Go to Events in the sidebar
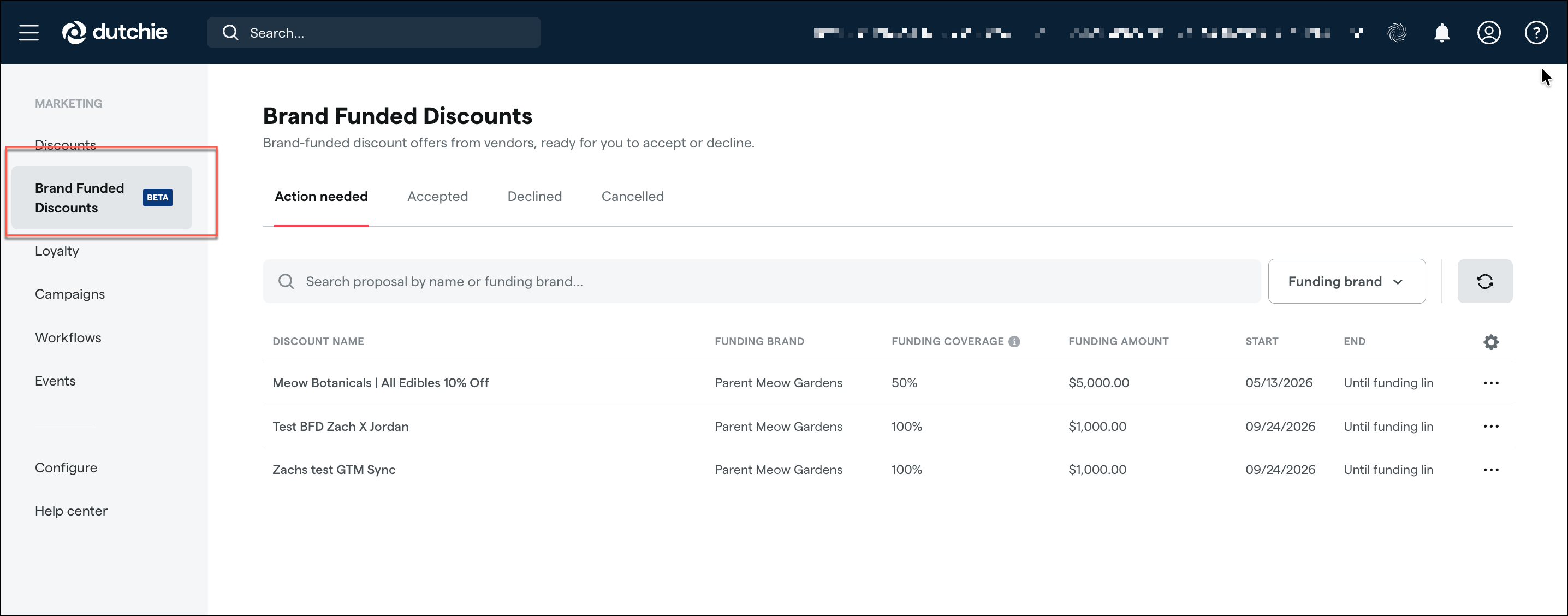The height and width of the screenshot is (616, 1568). tap(55, 381)
